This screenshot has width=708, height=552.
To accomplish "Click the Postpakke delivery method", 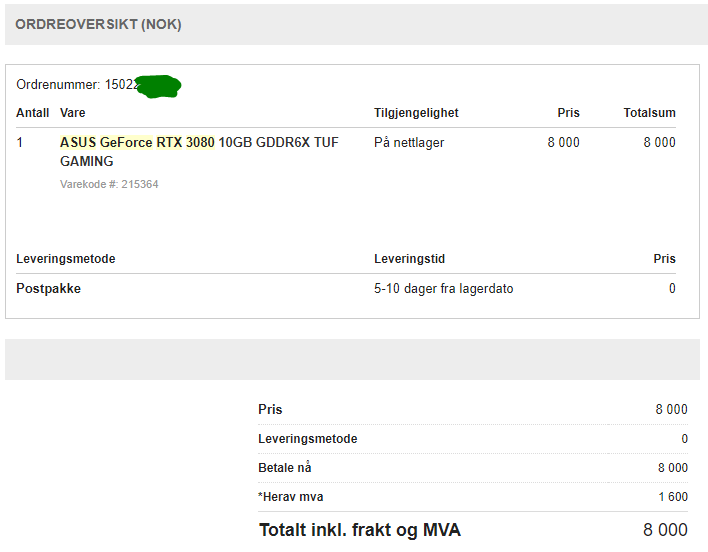I will click(49, 288).
